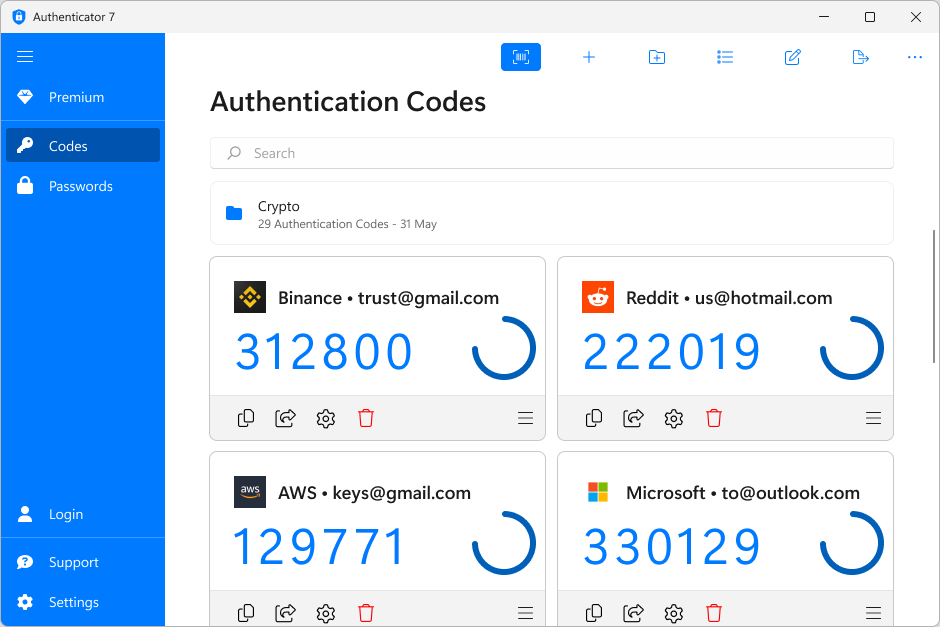Open the more options ellipsis menu
The image size is (940, 627).
(x=915, y=57)
